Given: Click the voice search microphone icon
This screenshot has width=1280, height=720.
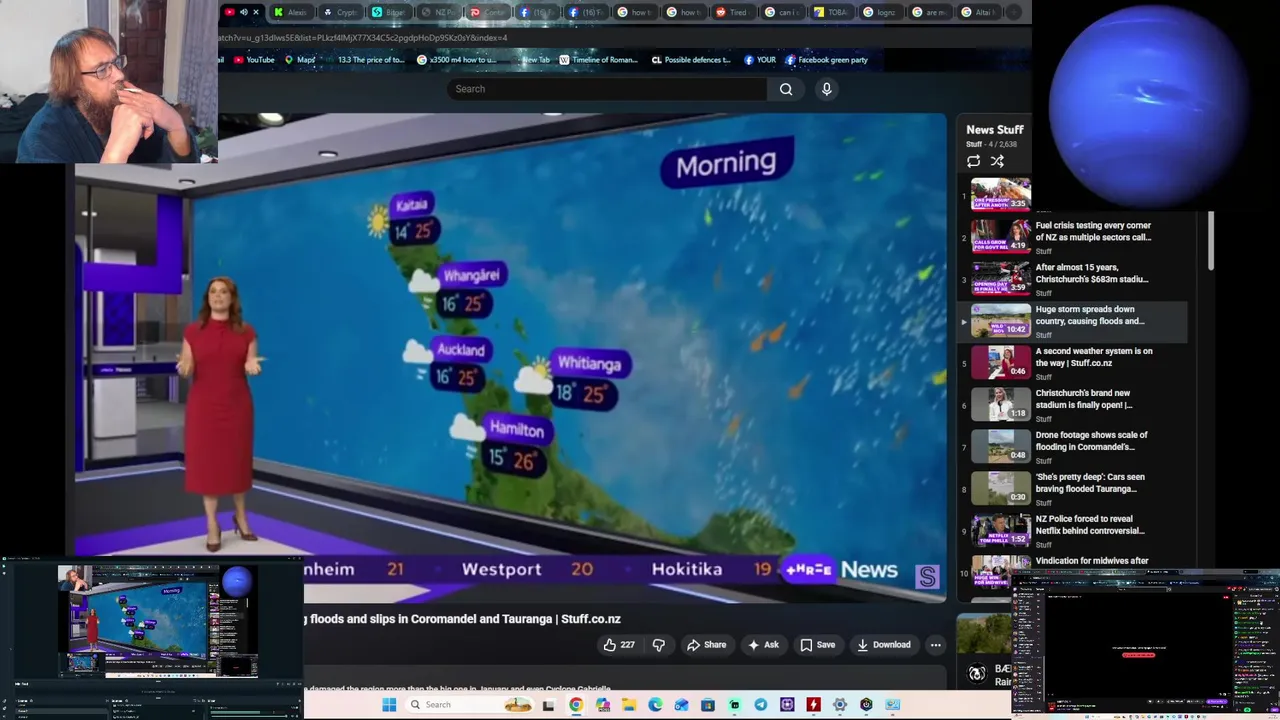Looking at the screenshot, I should [x=826, y=89].
